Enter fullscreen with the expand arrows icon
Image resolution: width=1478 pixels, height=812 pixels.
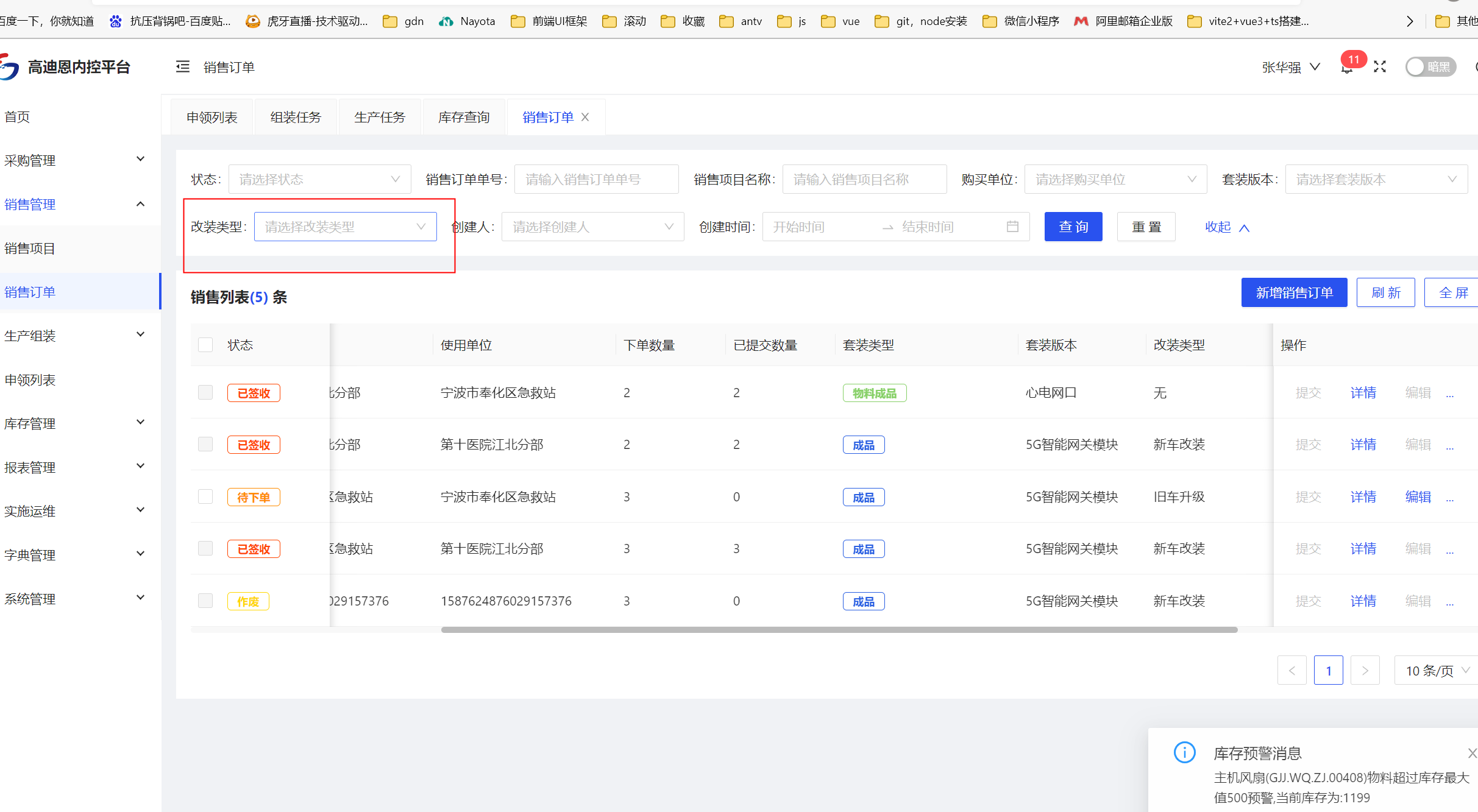[x=1380, y=67]
